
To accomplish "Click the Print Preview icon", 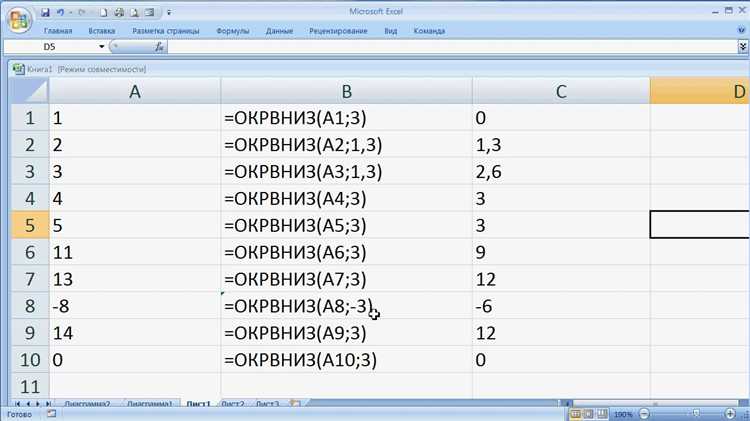I will click(134, 12).
